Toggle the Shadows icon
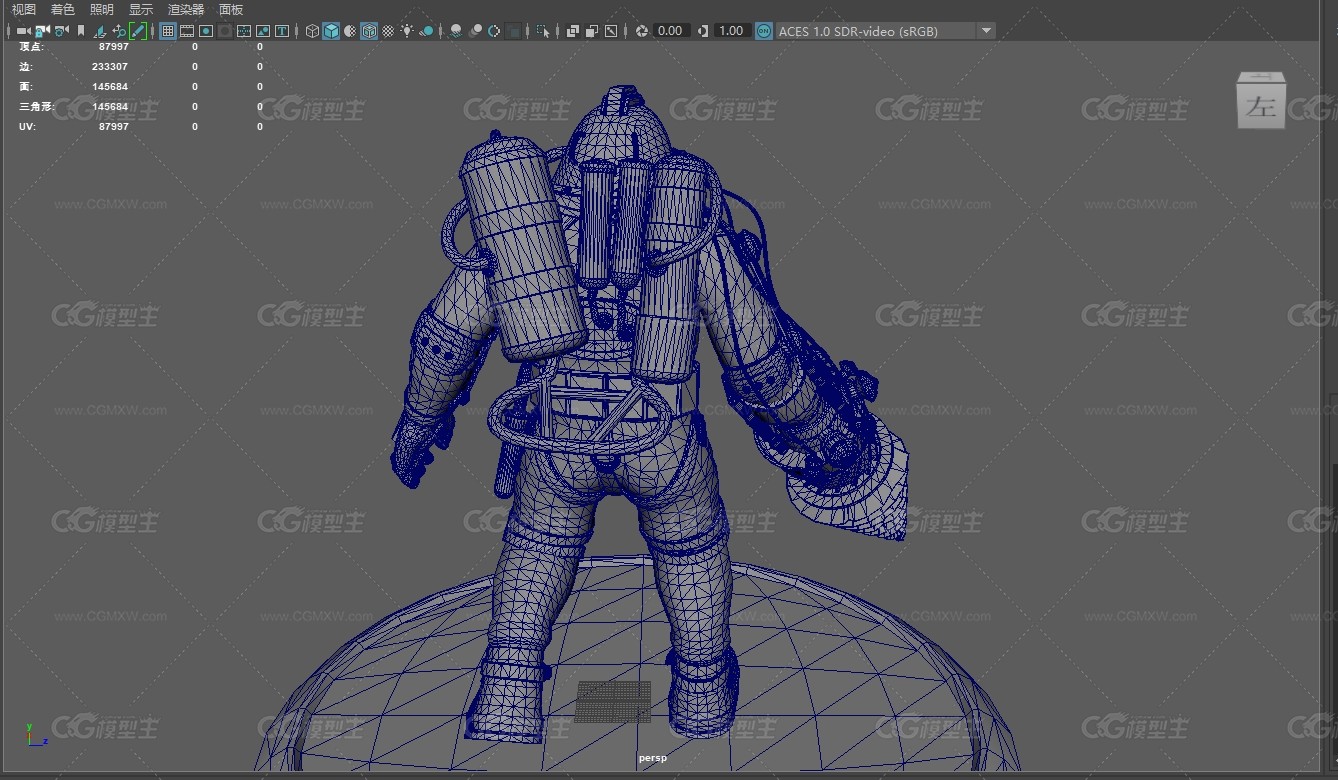 [x=426, y=31]
